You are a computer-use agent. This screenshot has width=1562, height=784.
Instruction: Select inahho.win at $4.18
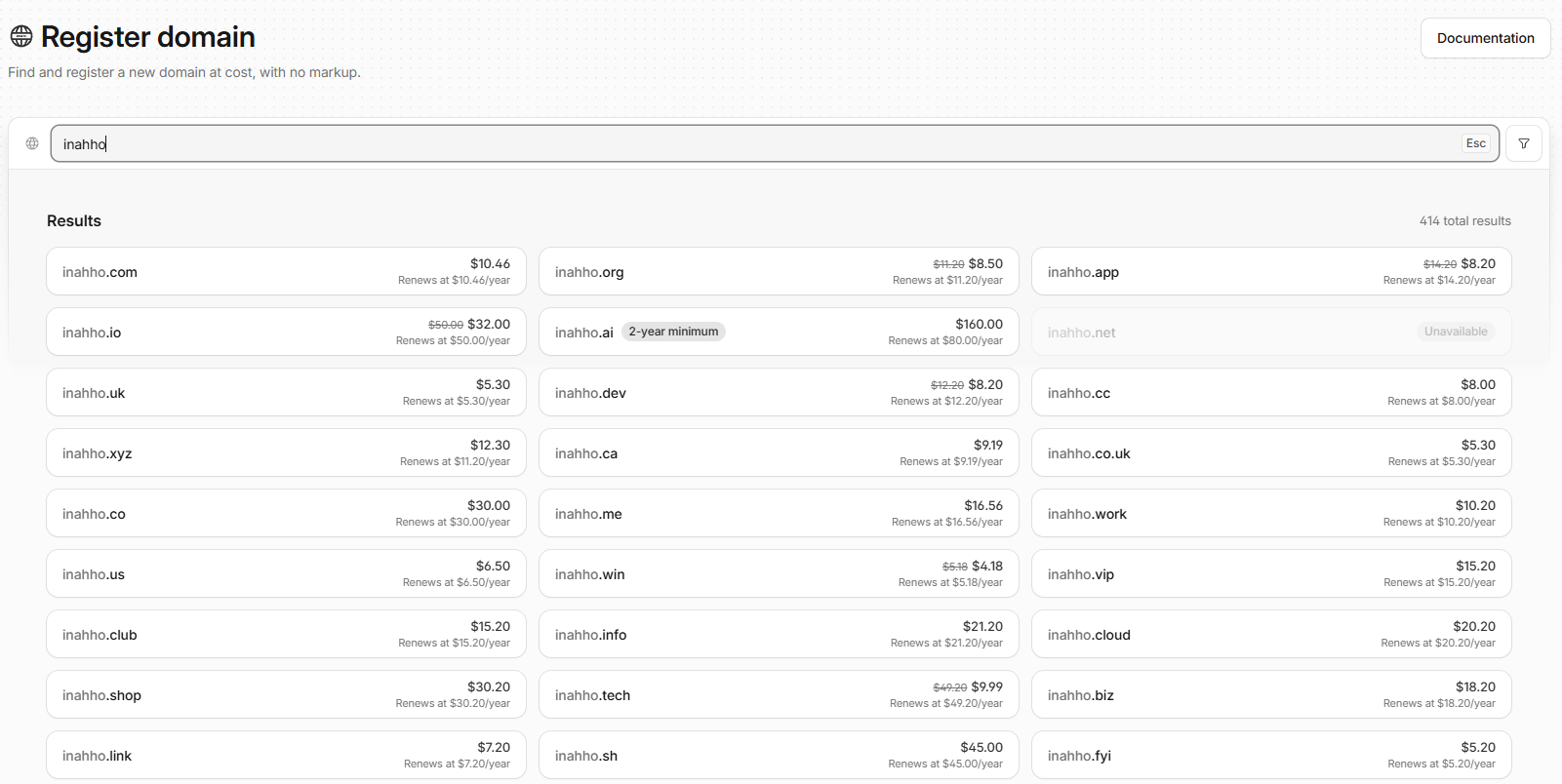coord(779,573)
